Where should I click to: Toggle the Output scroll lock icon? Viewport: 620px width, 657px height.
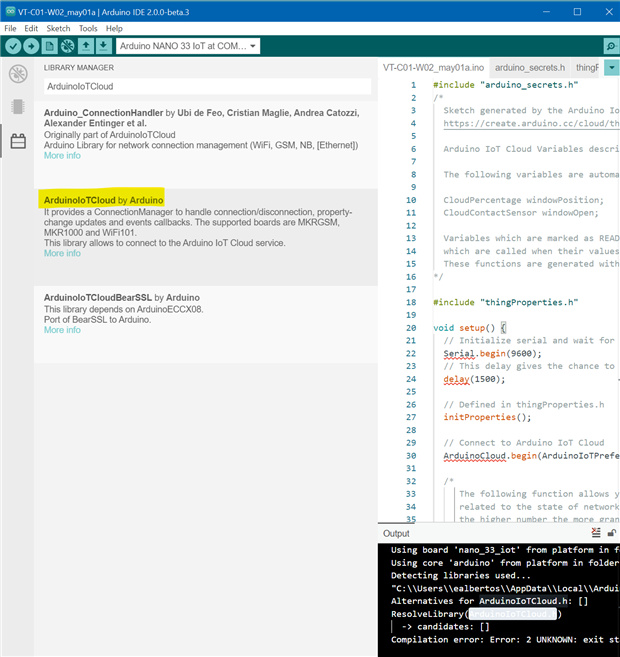[x=611, y=534]
